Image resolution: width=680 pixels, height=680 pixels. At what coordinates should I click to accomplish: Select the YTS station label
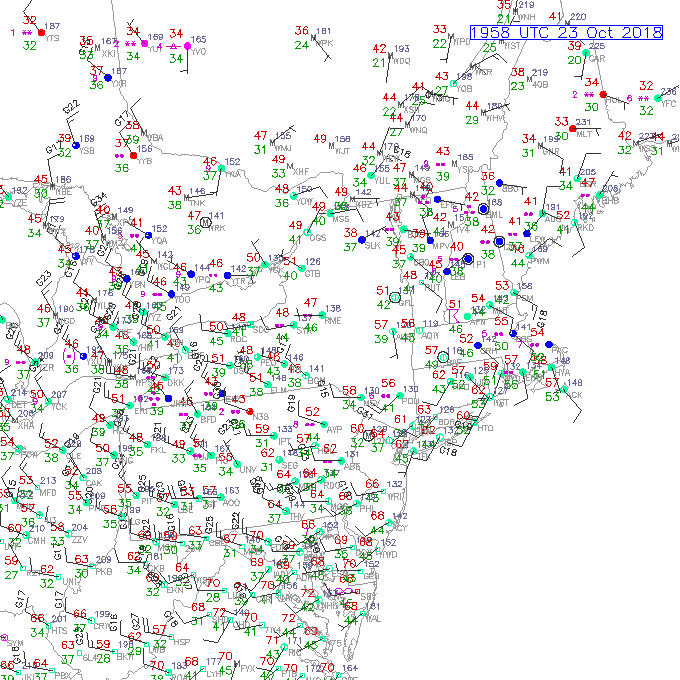(52, 38)
